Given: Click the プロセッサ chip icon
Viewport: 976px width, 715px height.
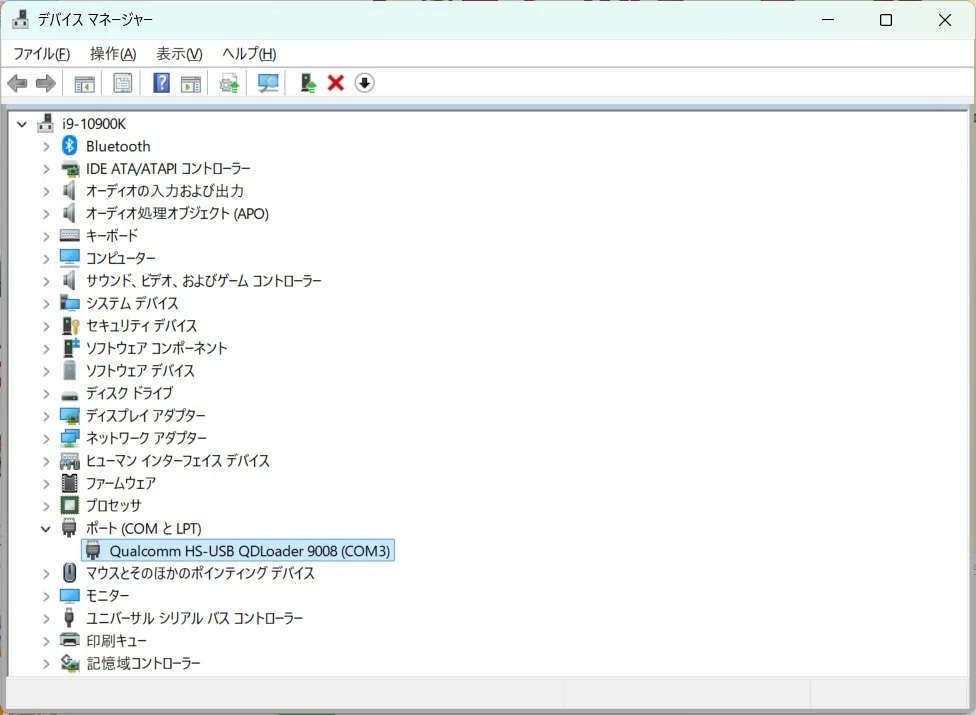Looking at the screenshot, I should coord(70,505).
